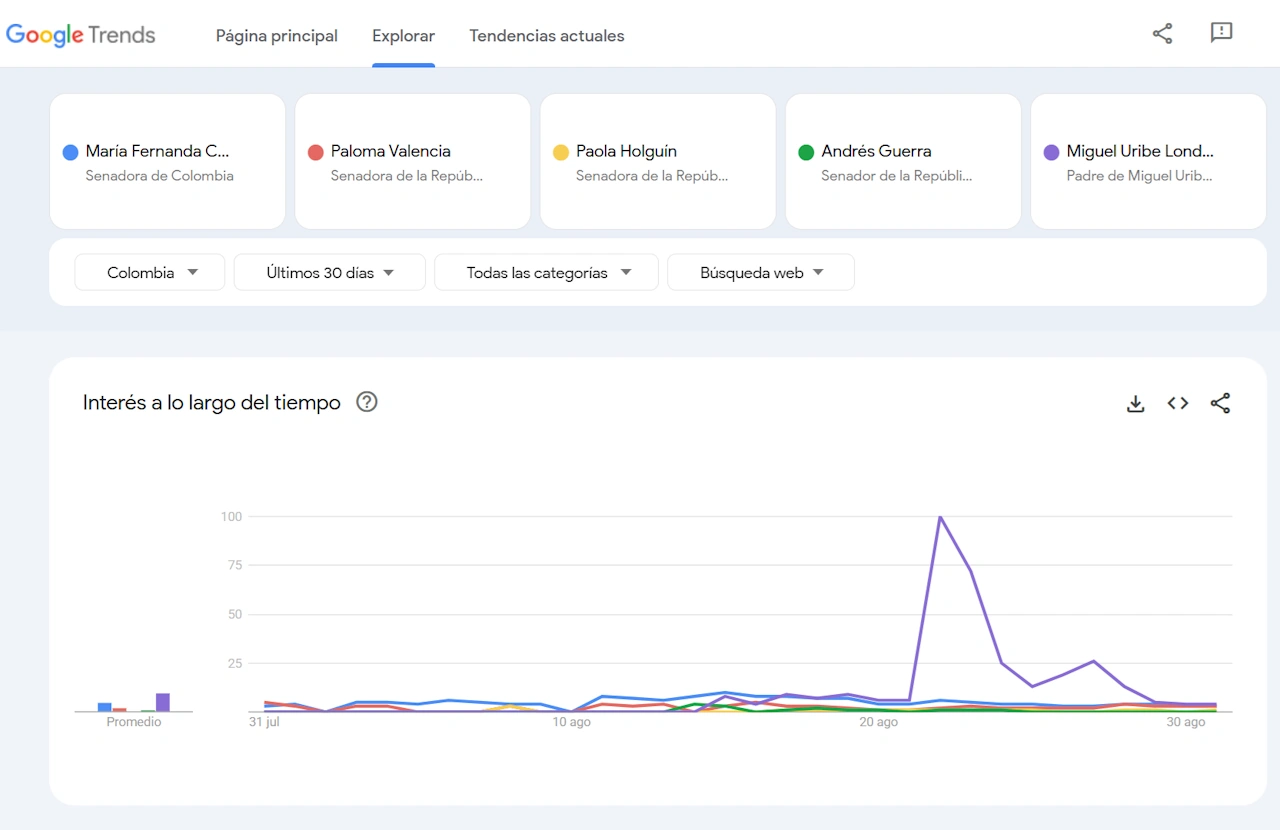Select the Explorar tab

(403, 36)
